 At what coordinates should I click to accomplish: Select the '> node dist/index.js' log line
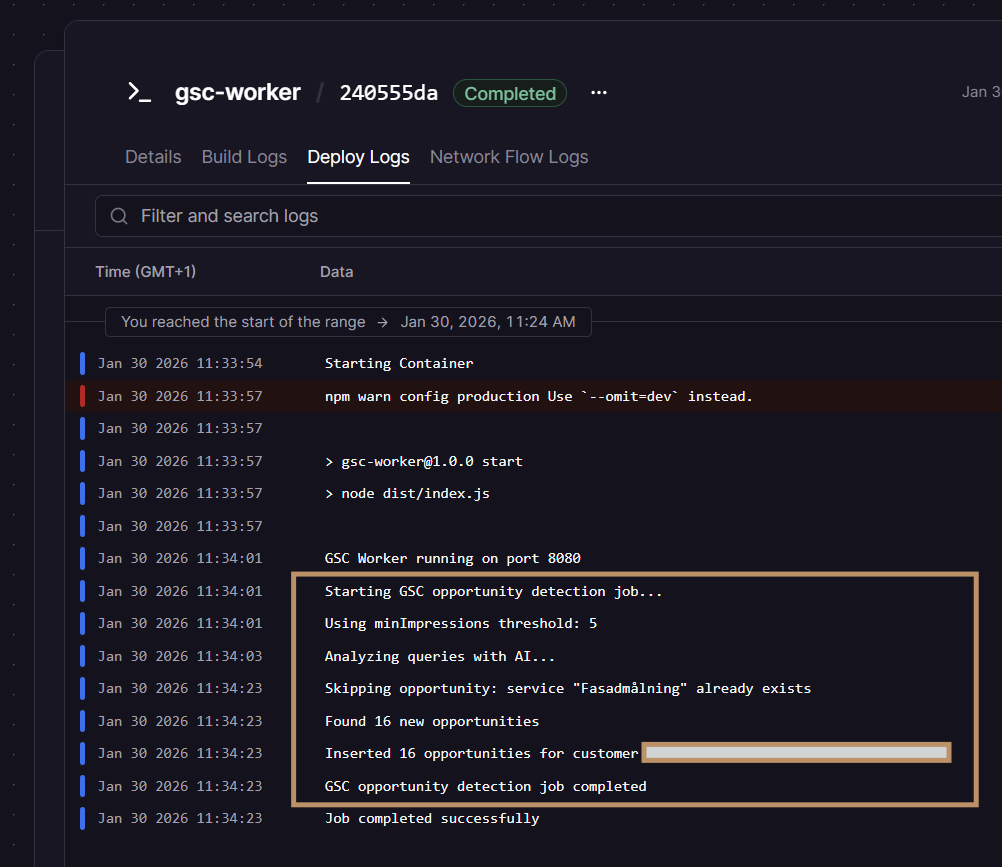407,494
